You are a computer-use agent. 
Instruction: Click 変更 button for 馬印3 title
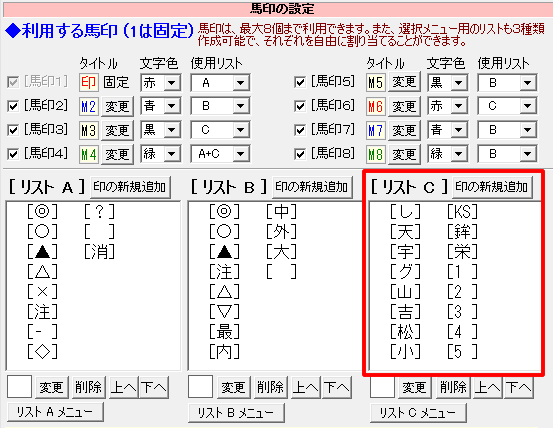point(117,130)
